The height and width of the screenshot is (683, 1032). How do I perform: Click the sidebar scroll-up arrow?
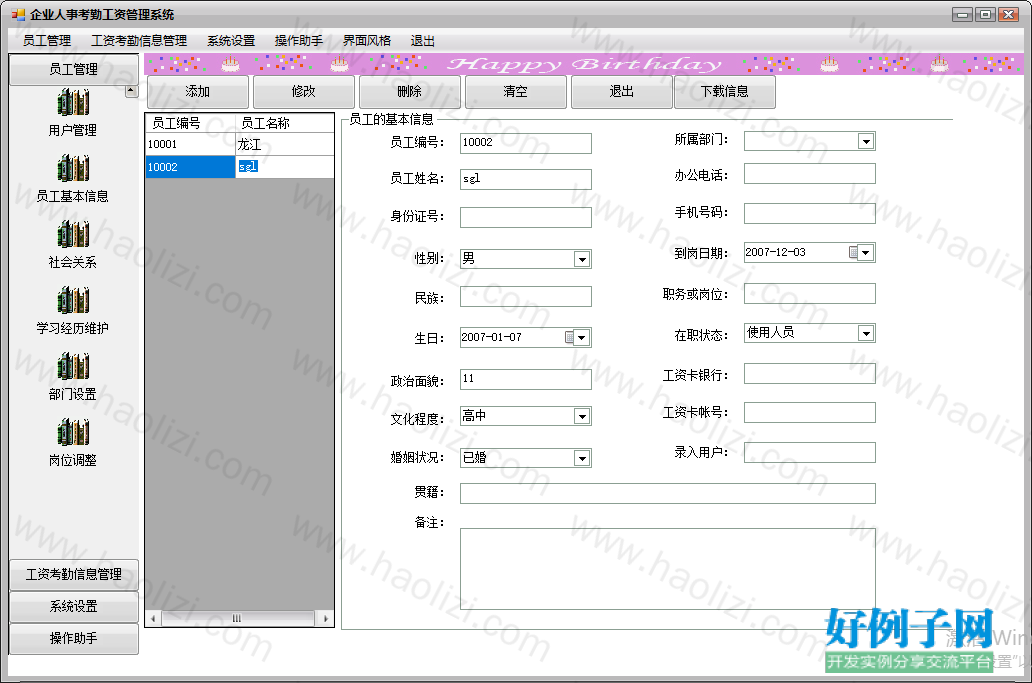pyautogui.click(x=132, y=91)
